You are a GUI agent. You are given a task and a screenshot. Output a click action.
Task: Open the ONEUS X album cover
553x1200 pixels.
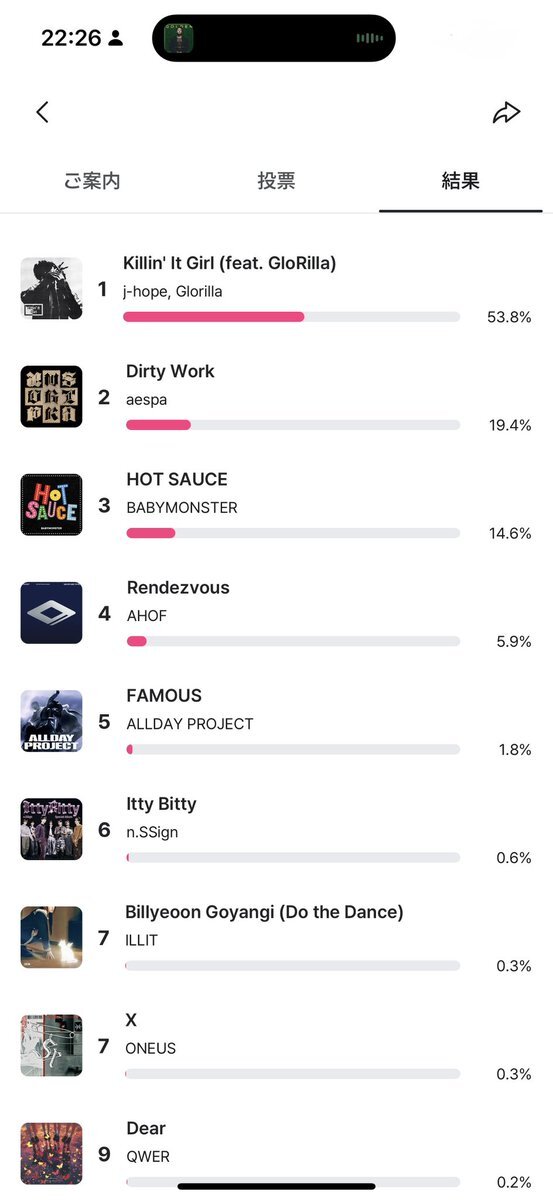click(x=51, y=1045)
